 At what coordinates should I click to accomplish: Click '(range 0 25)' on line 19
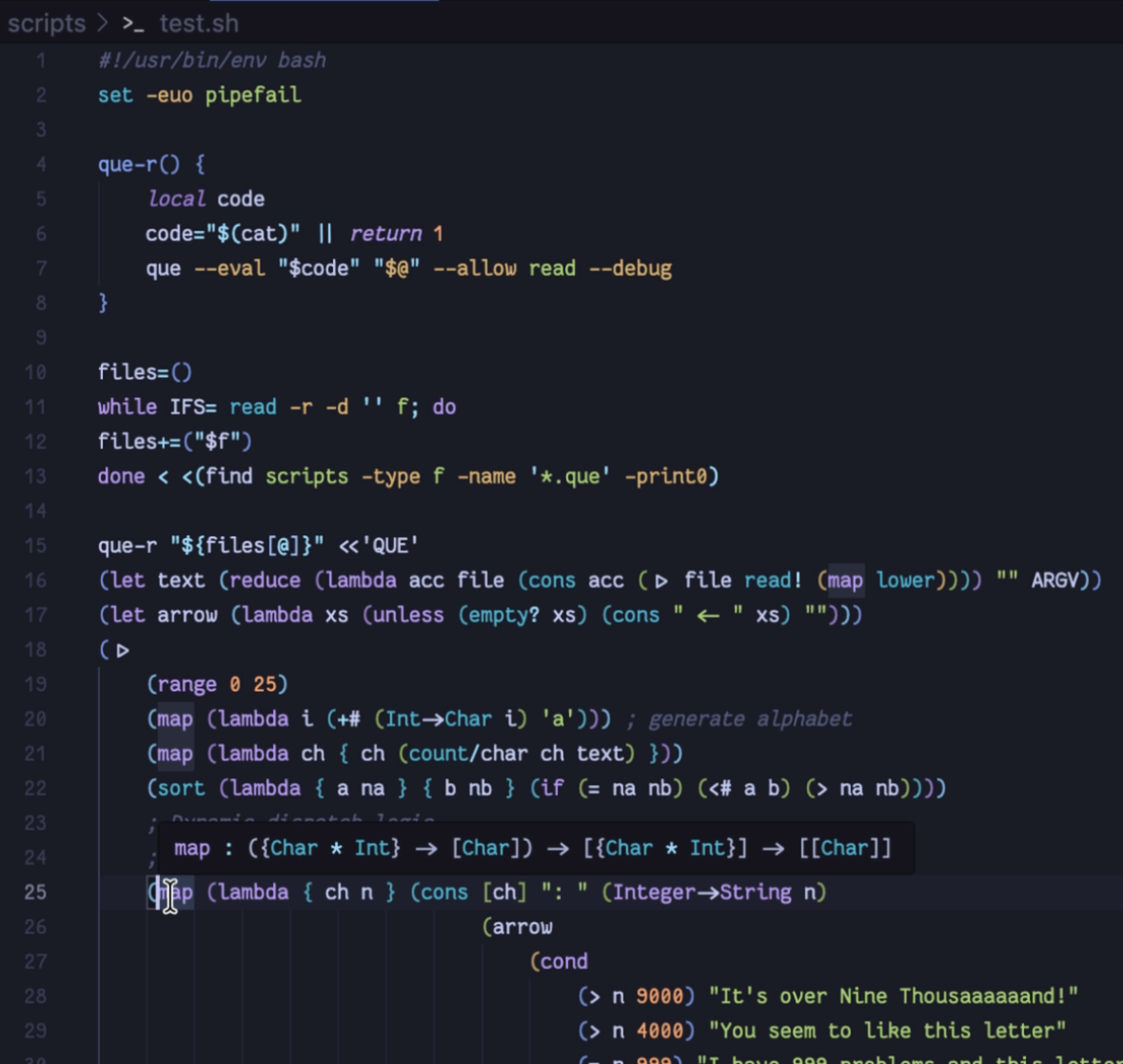(217, 684)
